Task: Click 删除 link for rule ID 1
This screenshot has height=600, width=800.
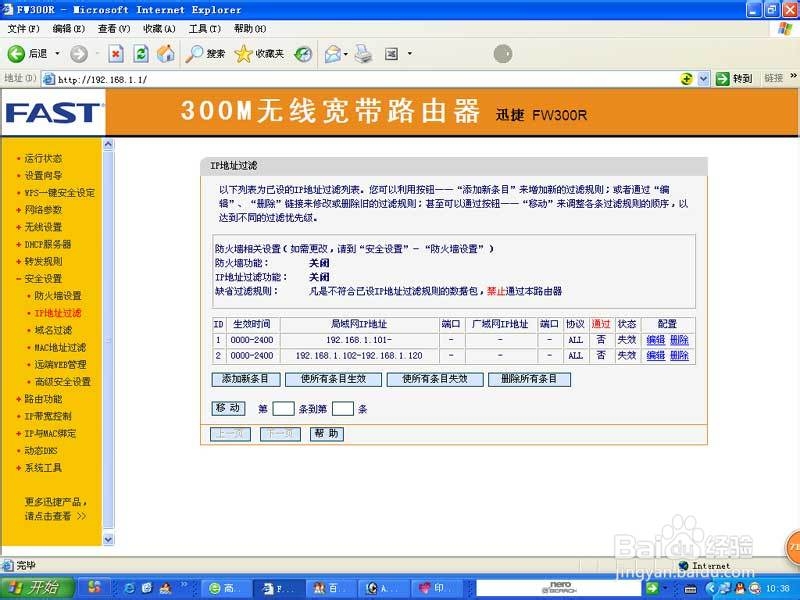Action: point(679,340)
